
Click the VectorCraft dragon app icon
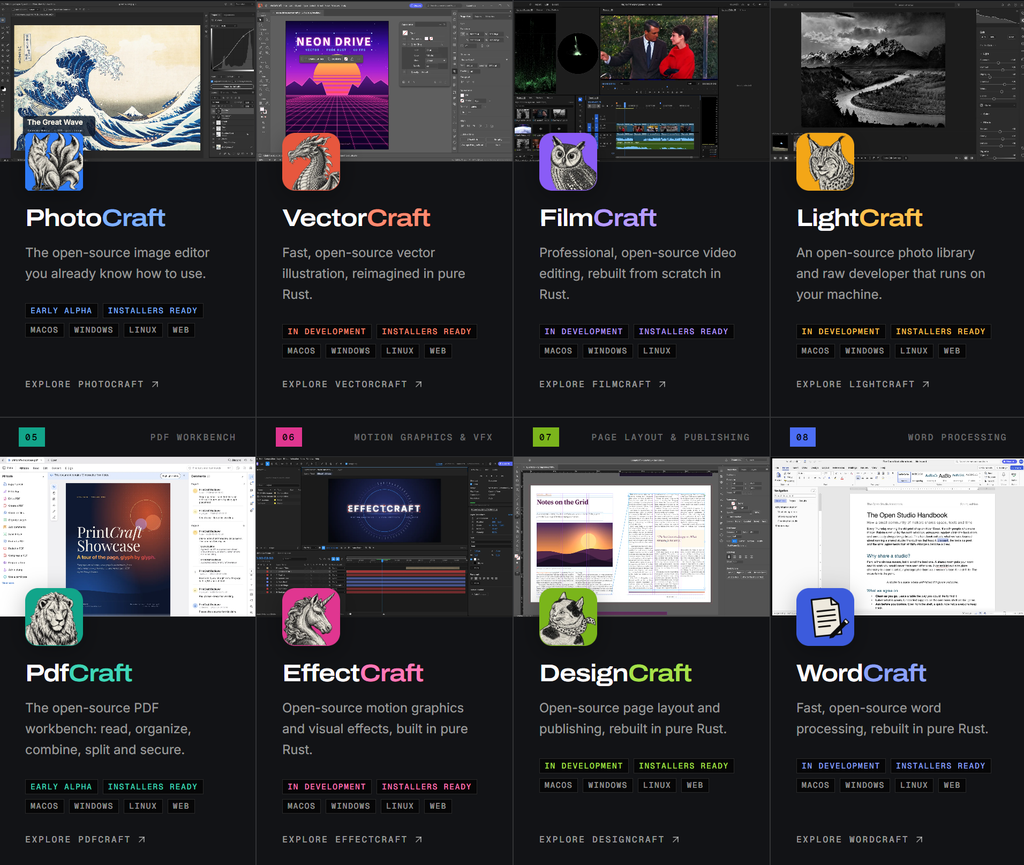[311, 162]
